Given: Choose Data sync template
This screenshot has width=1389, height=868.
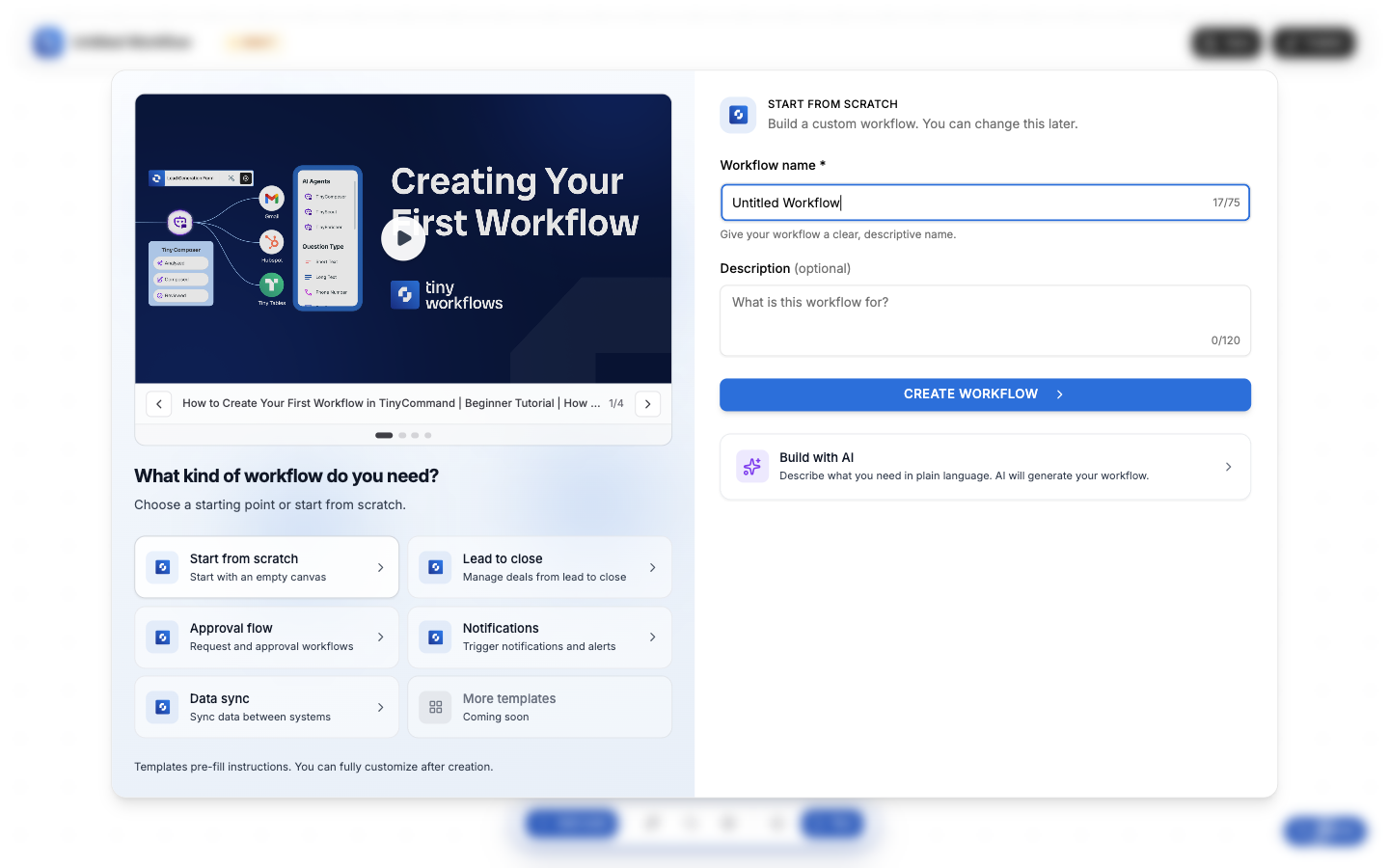Looking at the screenshot, I should (x=266, y=707).
